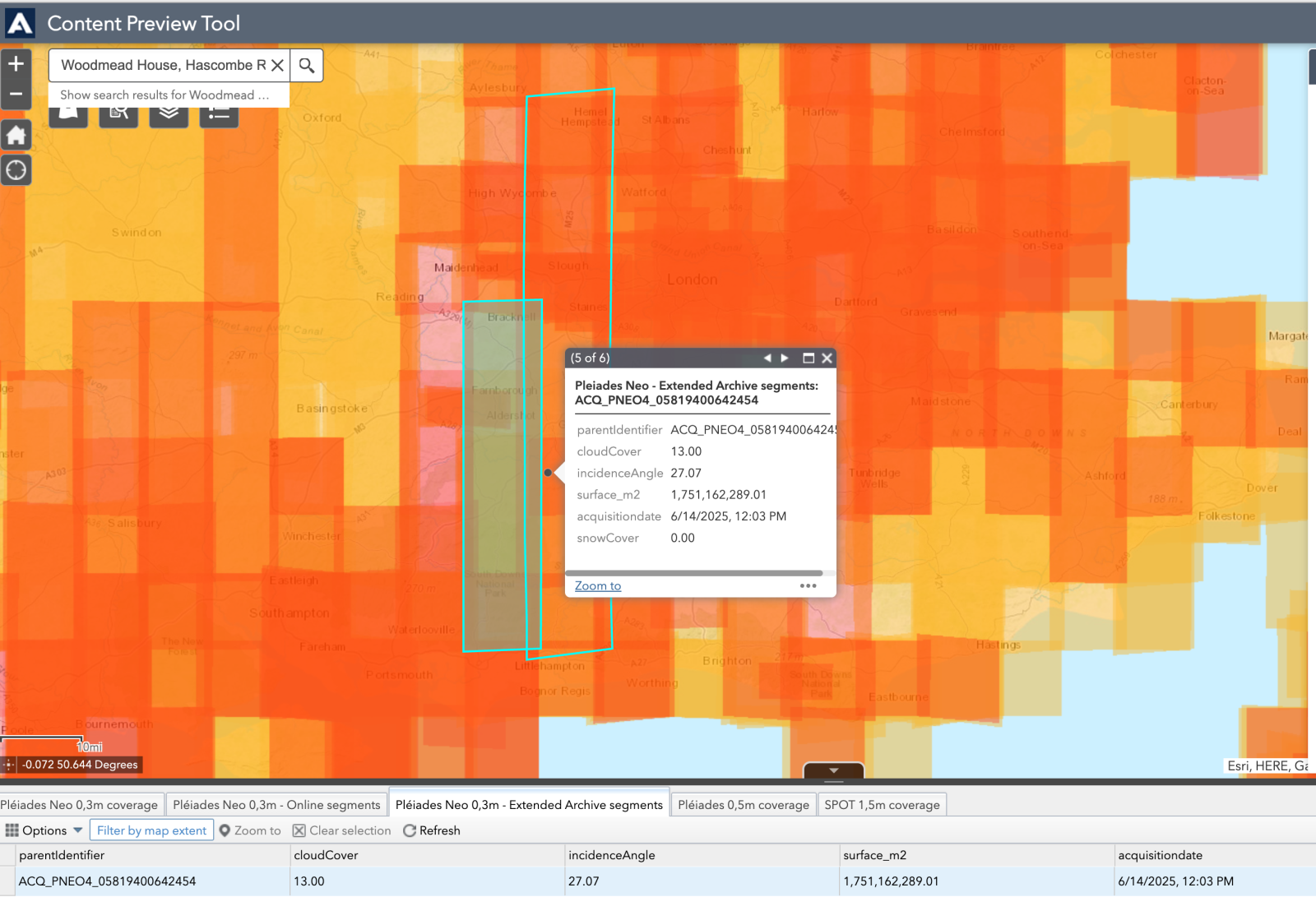Open popup more actions menu
This screenshot has width=1316, height=897.
pos(808,585)
